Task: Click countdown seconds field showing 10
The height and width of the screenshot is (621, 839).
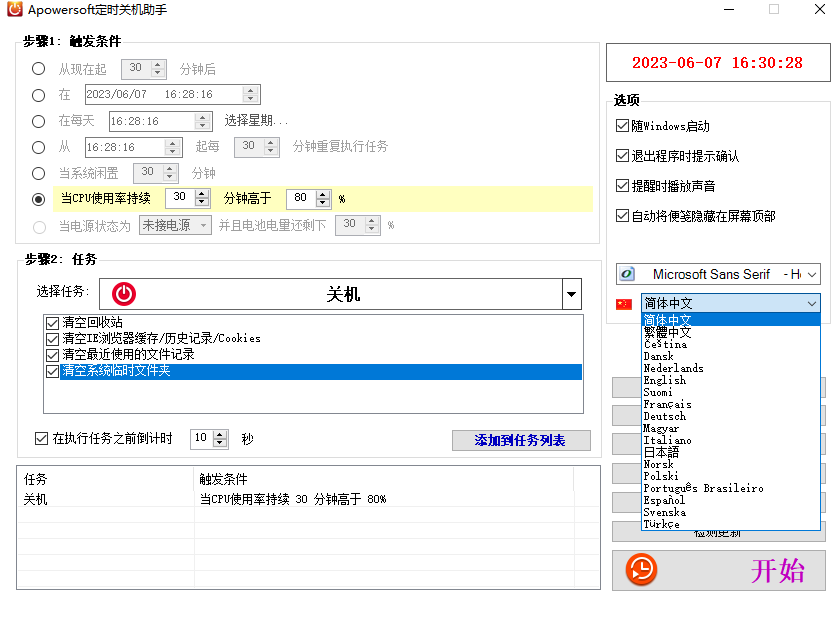Action: tap(202, 439)
